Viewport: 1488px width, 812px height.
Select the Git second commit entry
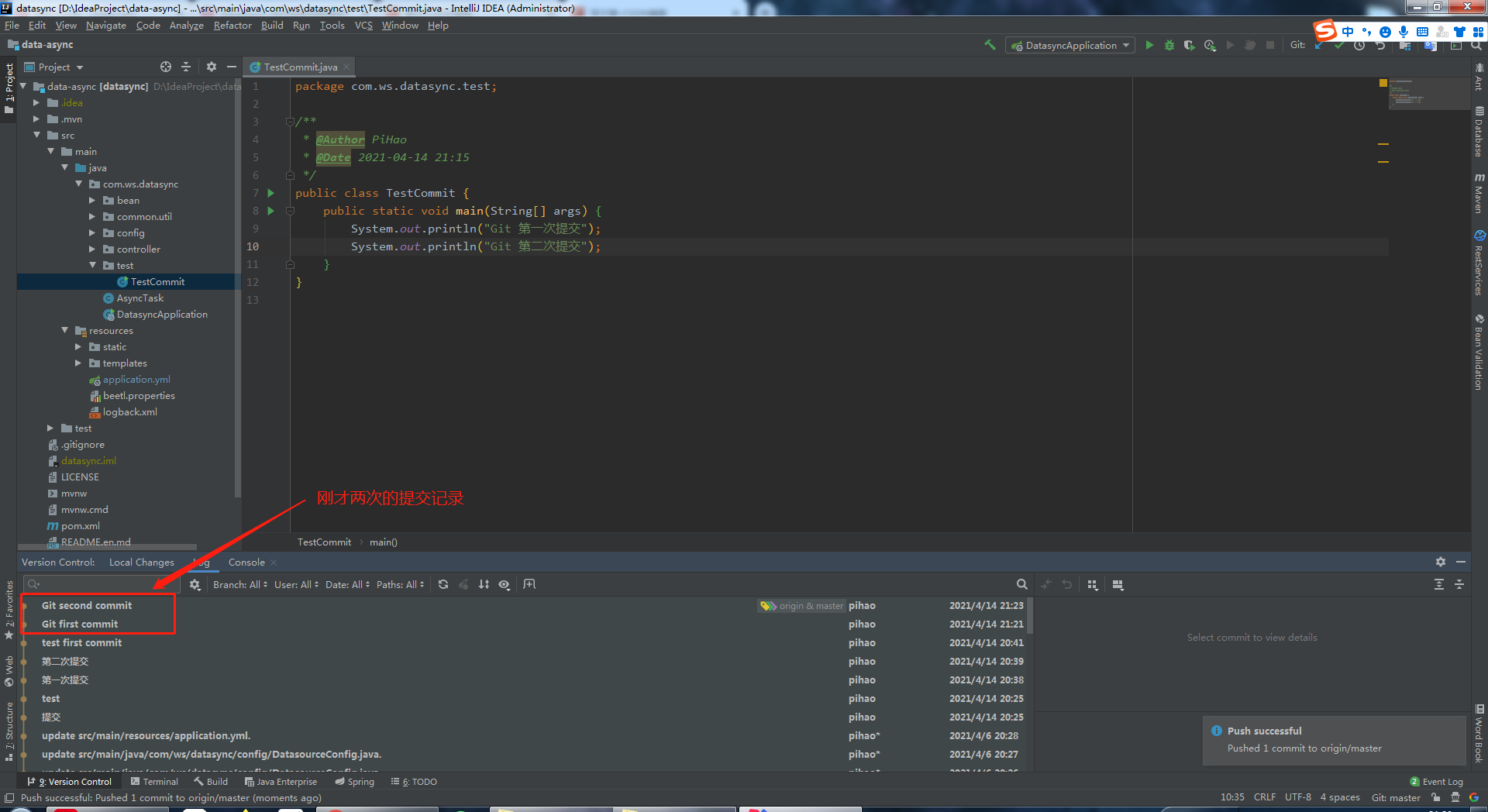click(x=86, y=605)
